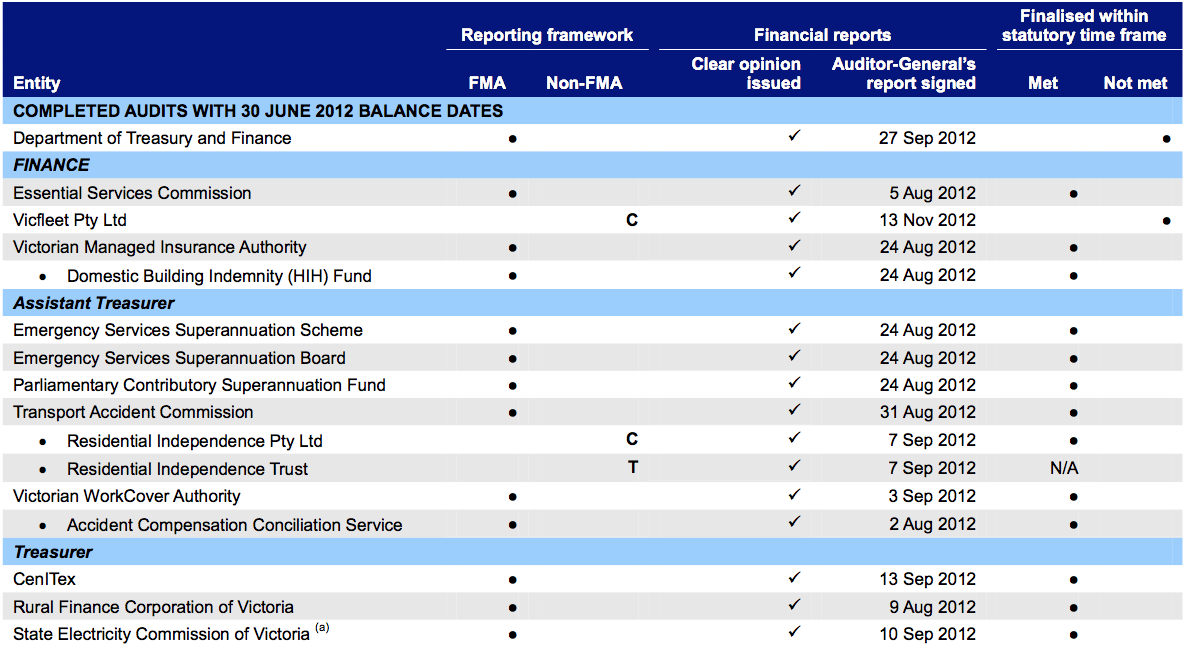Select 'Domestic Building Indemnity (HIH) Fund' text
This screenshot has height=650, width=1187.
219,276
